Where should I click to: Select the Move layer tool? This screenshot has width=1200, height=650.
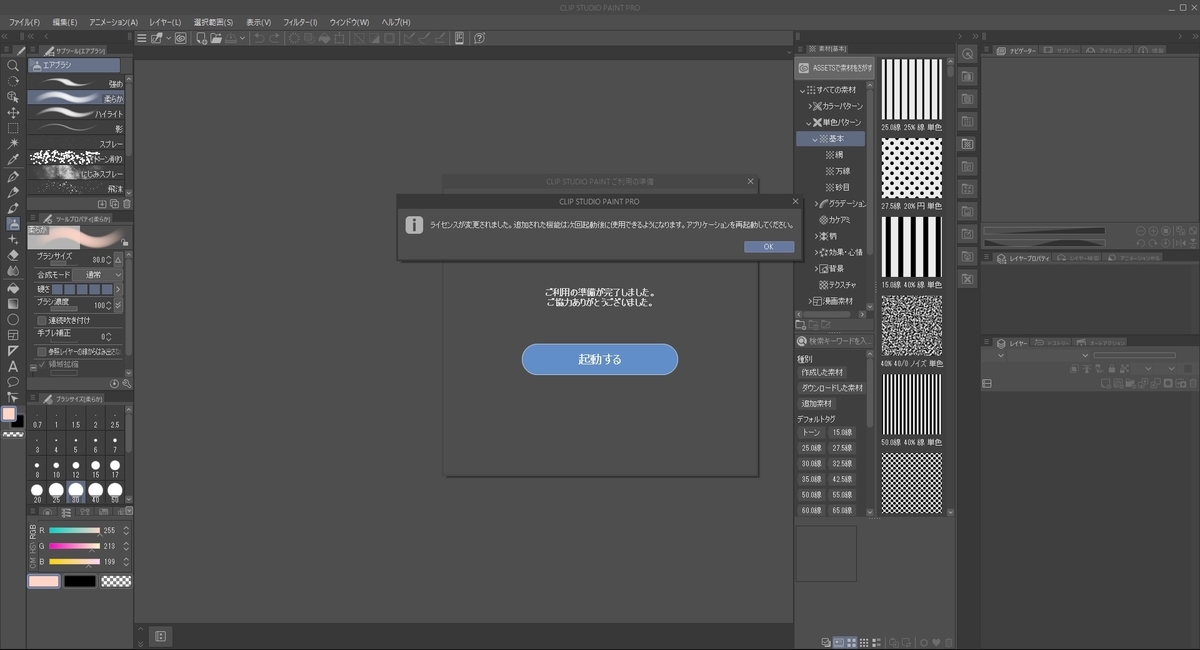click(x=13, y=113)
